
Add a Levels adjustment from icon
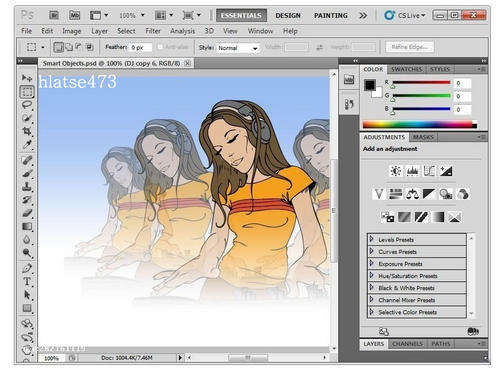tap(412, 171)
